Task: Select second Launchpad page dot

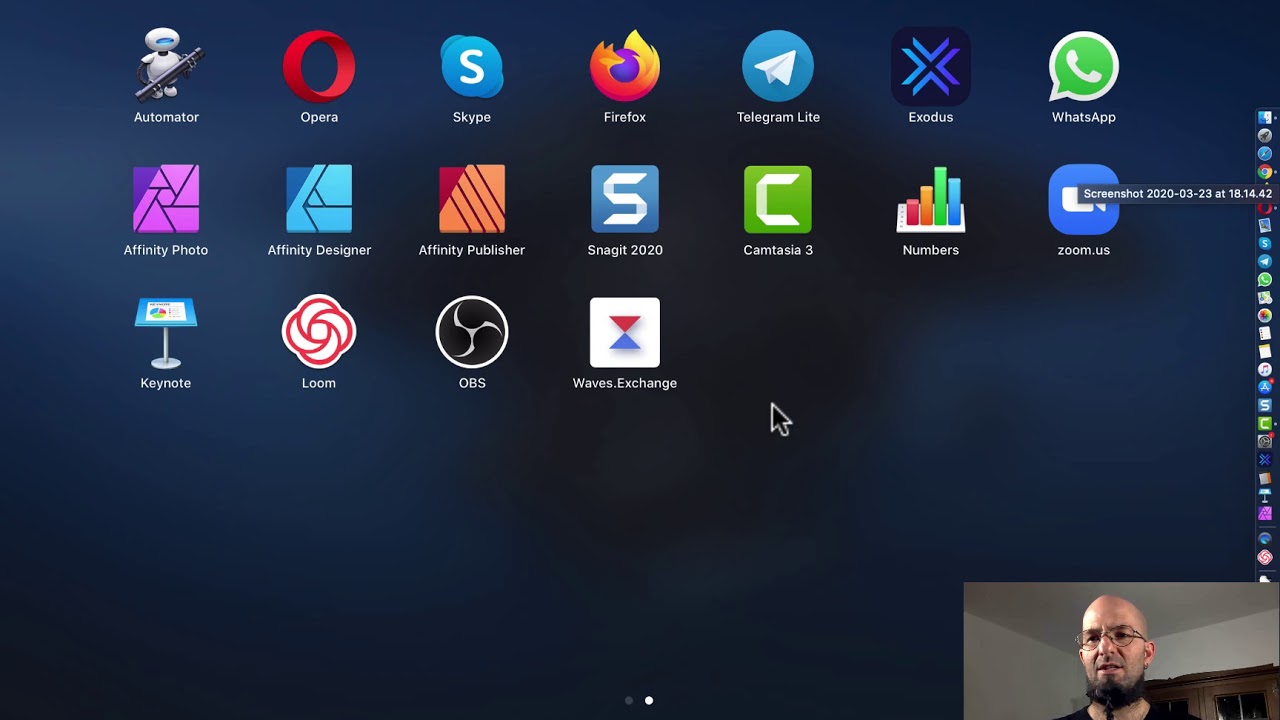Action: [649, 700]
